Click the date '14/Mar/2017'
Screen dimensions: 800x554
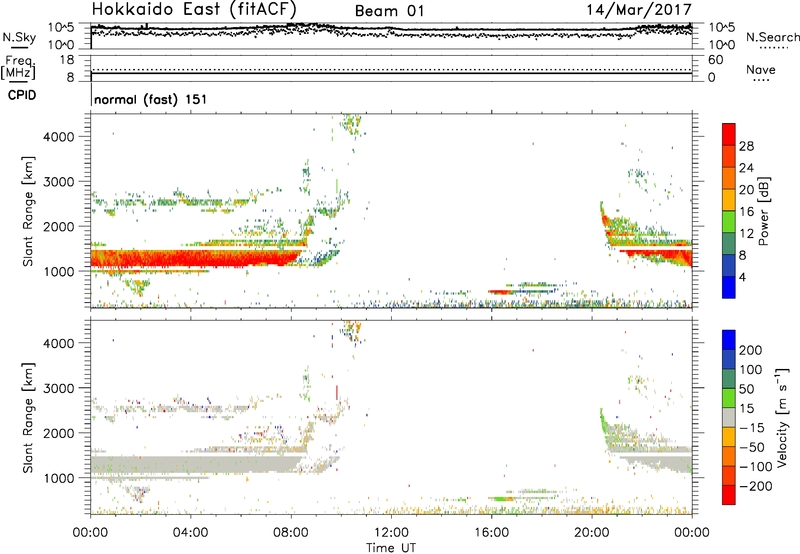pos(639,10)
